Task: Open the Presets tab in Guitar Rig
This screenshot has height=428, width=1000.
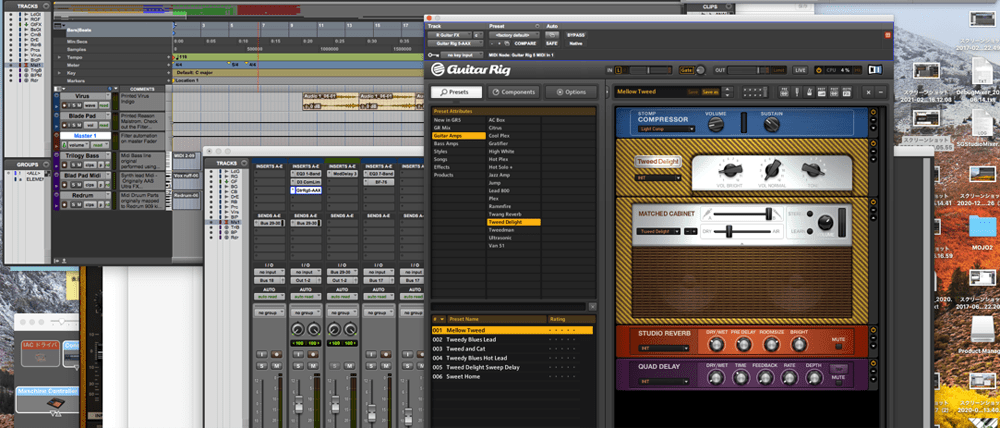Action: pyautogui.click(x=456, y=92)
